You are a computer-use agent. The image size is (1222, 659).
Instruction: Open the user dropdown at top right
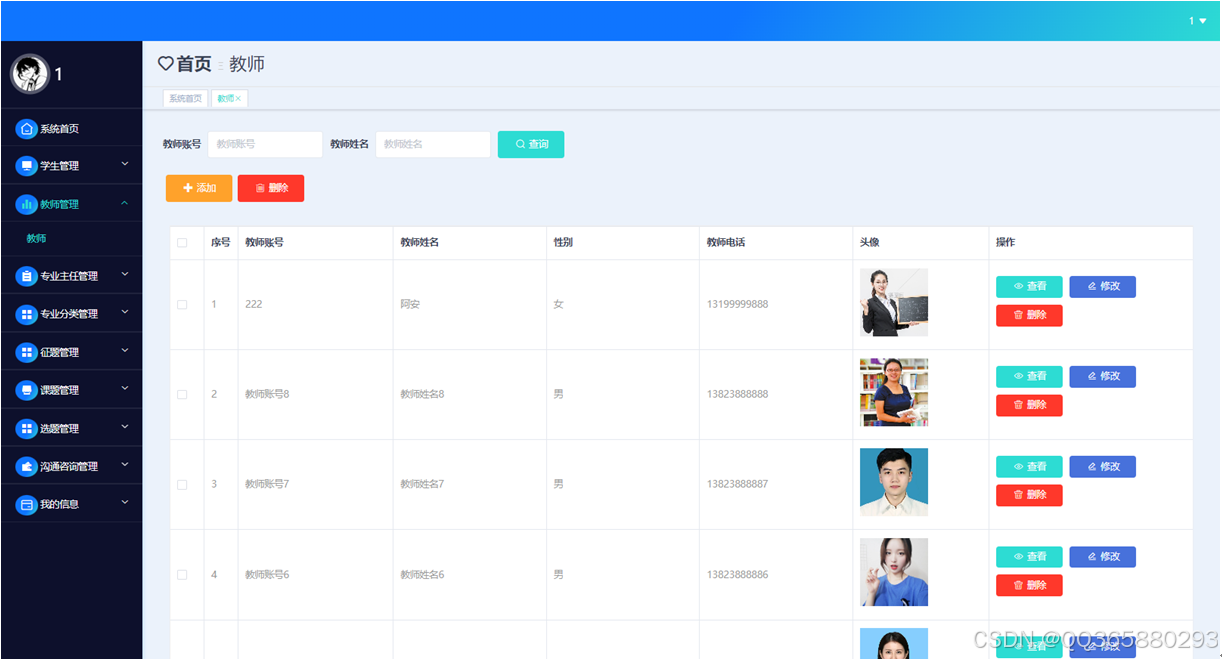[x=1197, y=21]
